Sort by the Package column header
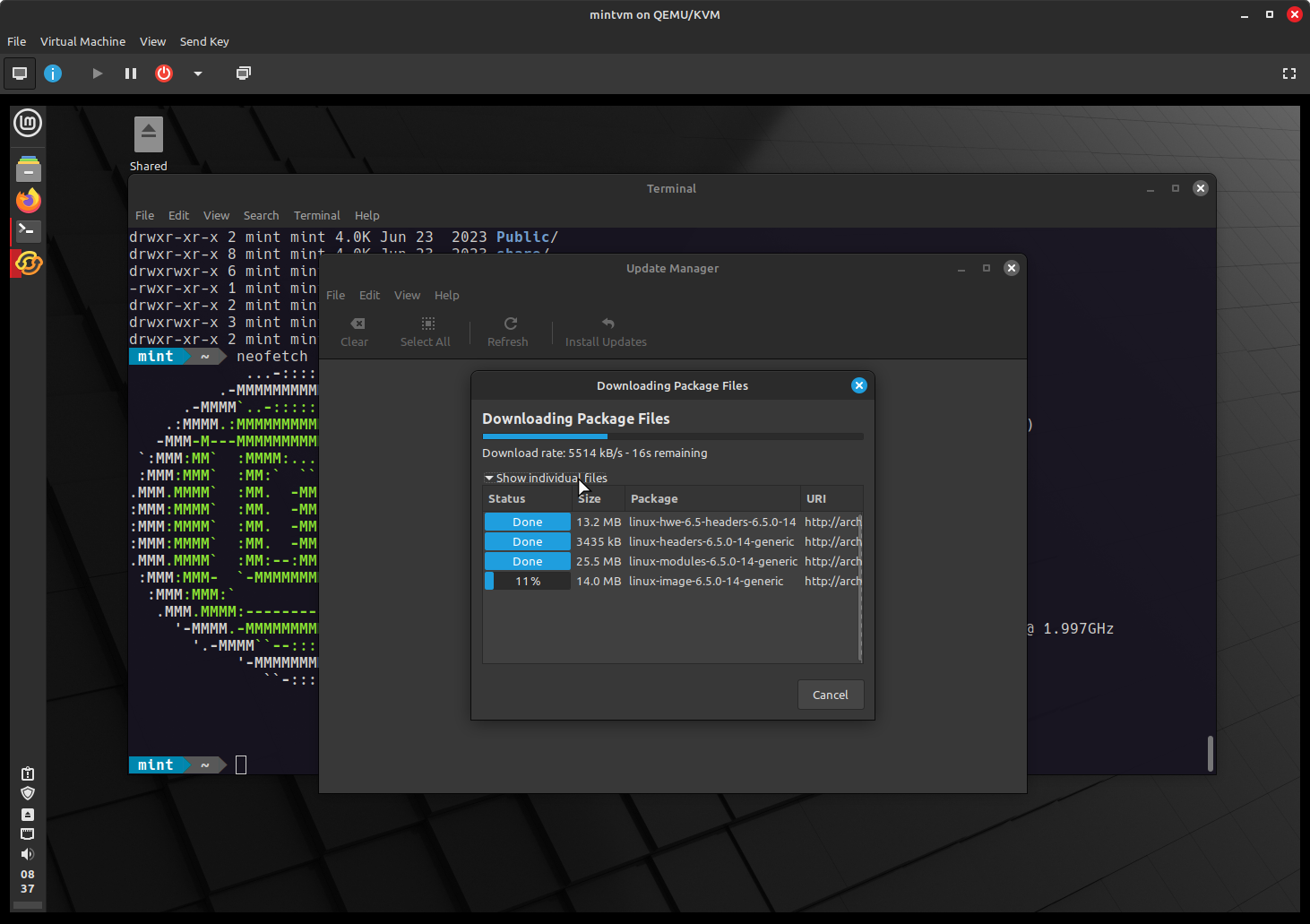Screen dimensions: 1310x924 [x=712, y=498]
